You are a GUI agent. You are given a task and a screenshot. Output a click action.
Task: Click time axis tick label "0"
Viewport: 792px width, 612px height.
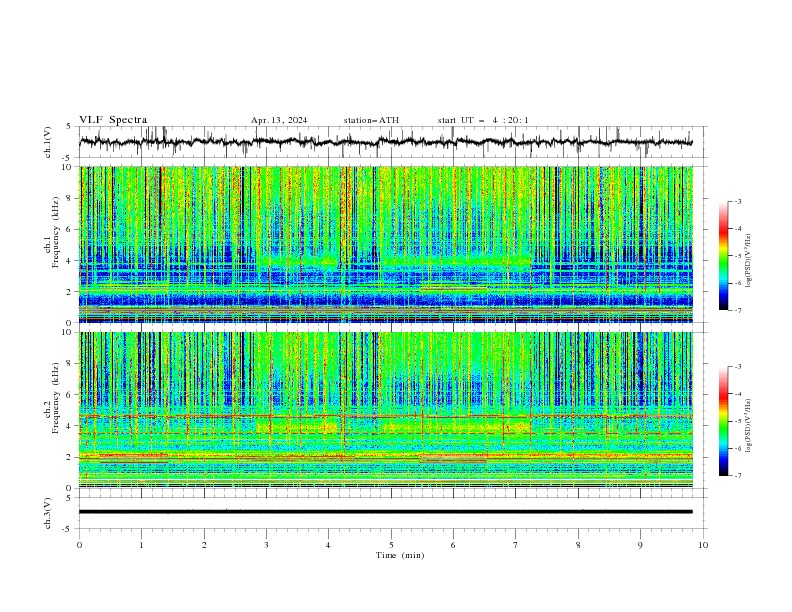pyautogui.click(x=79, y=545)
